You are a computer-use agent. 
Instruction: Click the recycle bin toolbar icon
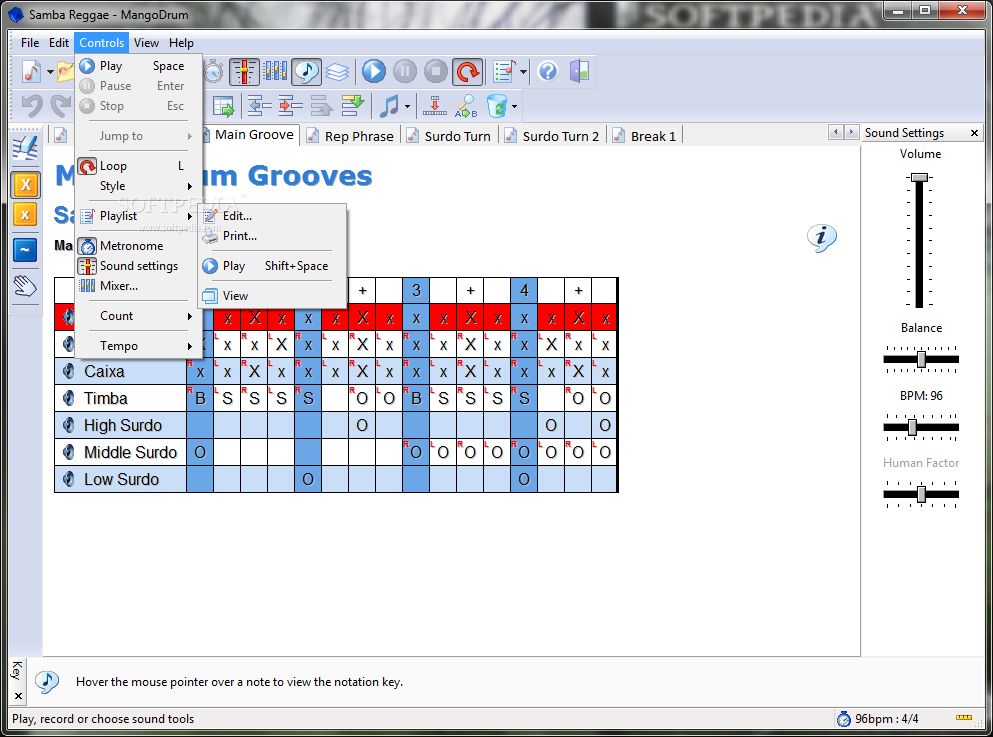point(497,106)
